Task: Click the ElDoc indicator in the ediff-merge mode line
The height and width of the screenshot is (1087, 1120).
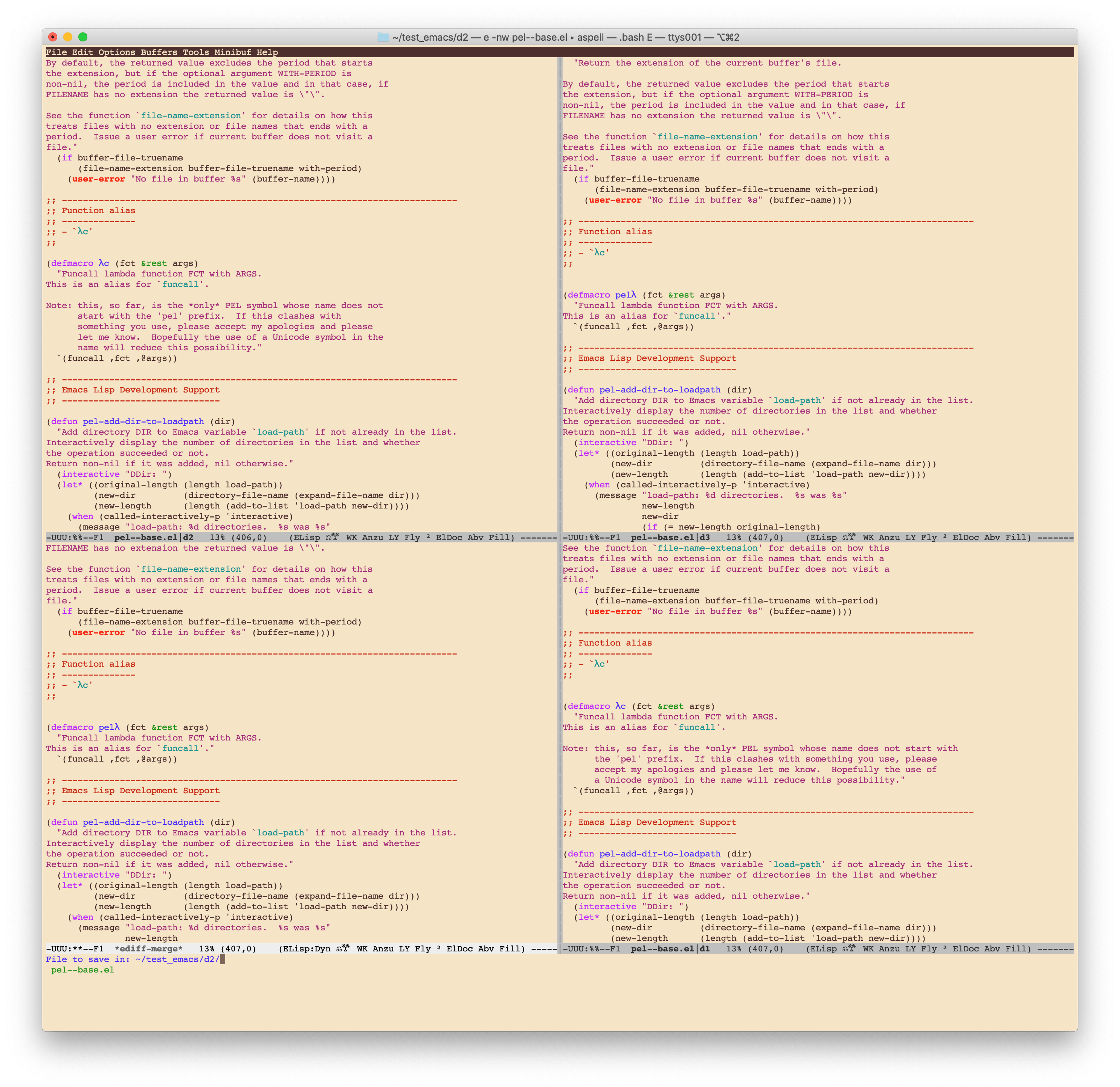Action: click(459, 949)
